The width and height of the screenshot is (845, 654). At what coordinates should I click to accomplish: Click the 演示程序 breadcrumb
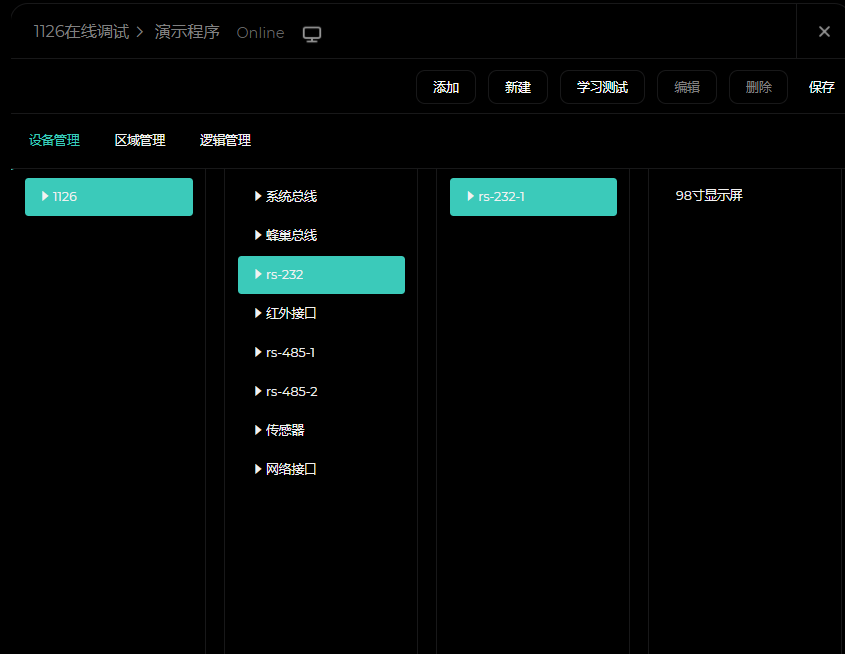(x=187, y=32)
